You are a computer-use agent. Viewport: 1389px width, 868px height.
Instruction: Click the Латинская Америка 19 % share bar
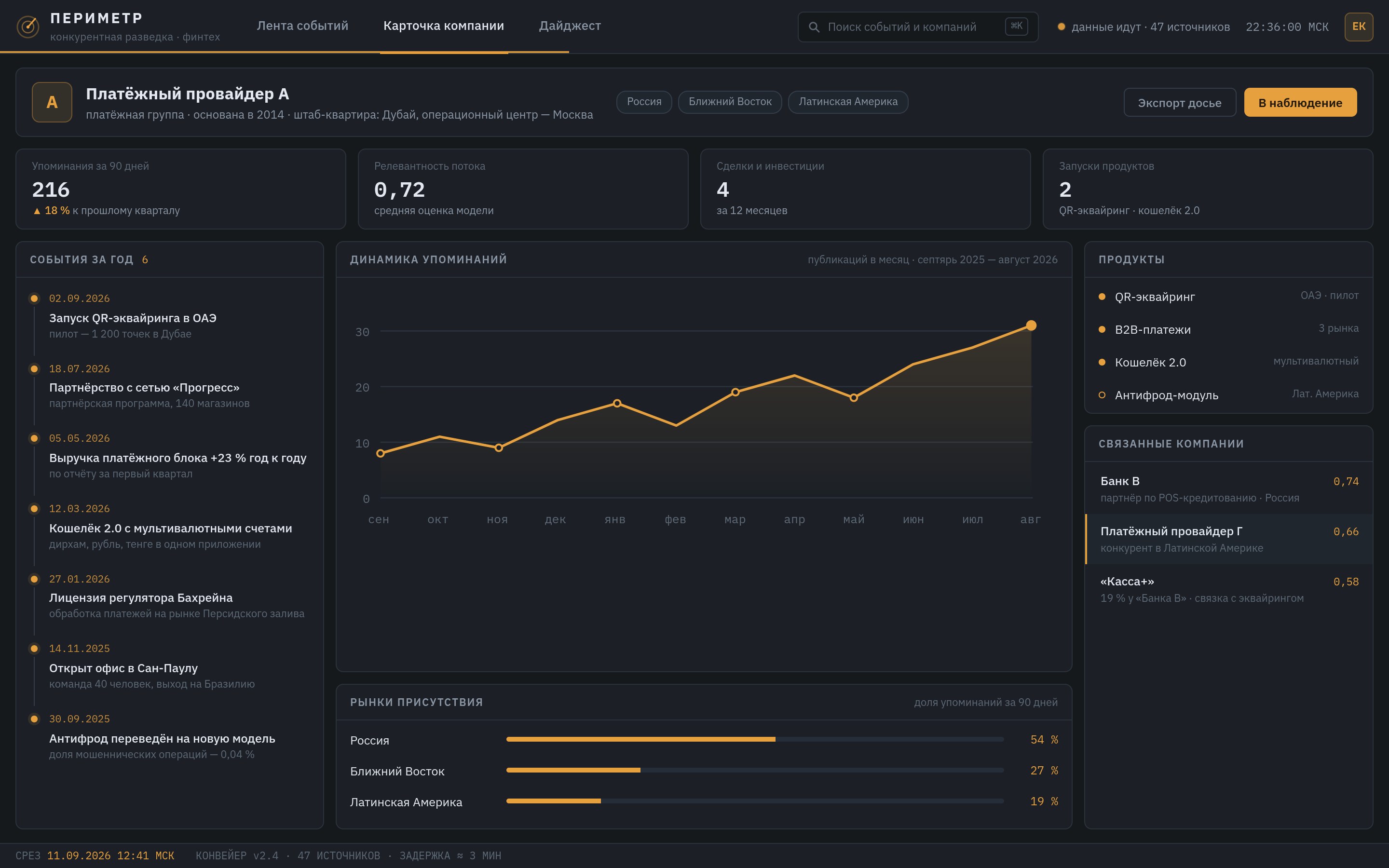(755, 801)
